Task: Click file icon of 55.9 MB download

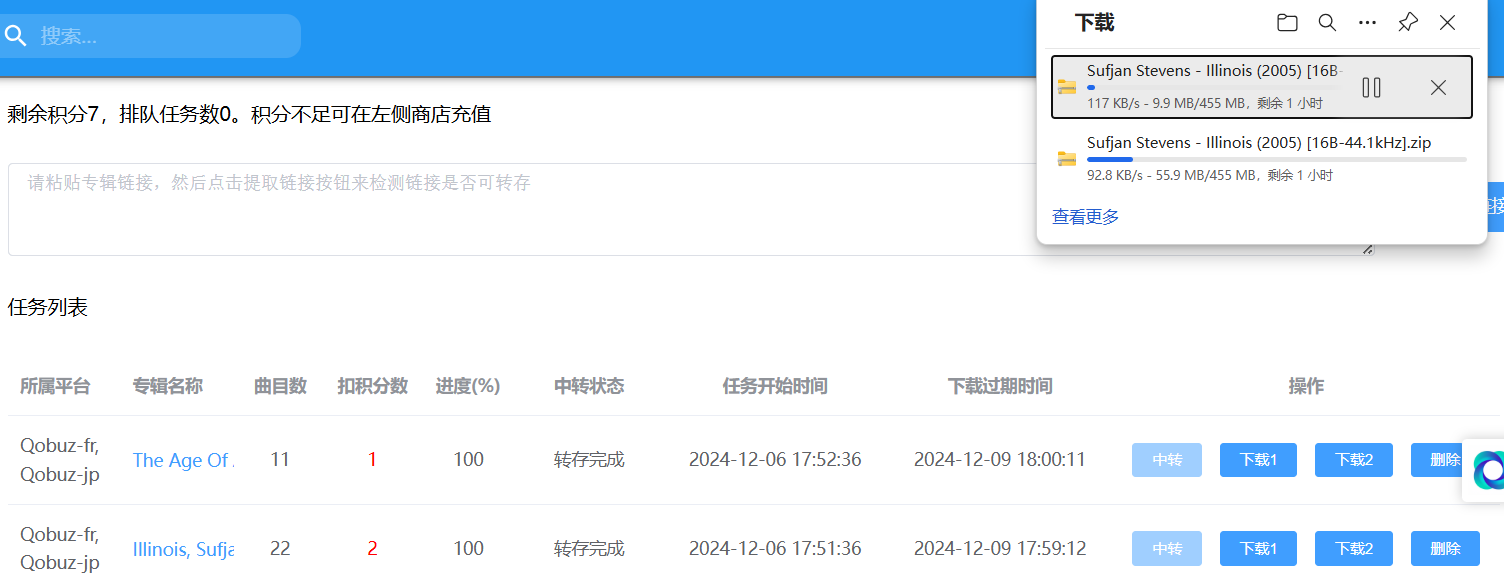Action: click(x=1067, y=158)
